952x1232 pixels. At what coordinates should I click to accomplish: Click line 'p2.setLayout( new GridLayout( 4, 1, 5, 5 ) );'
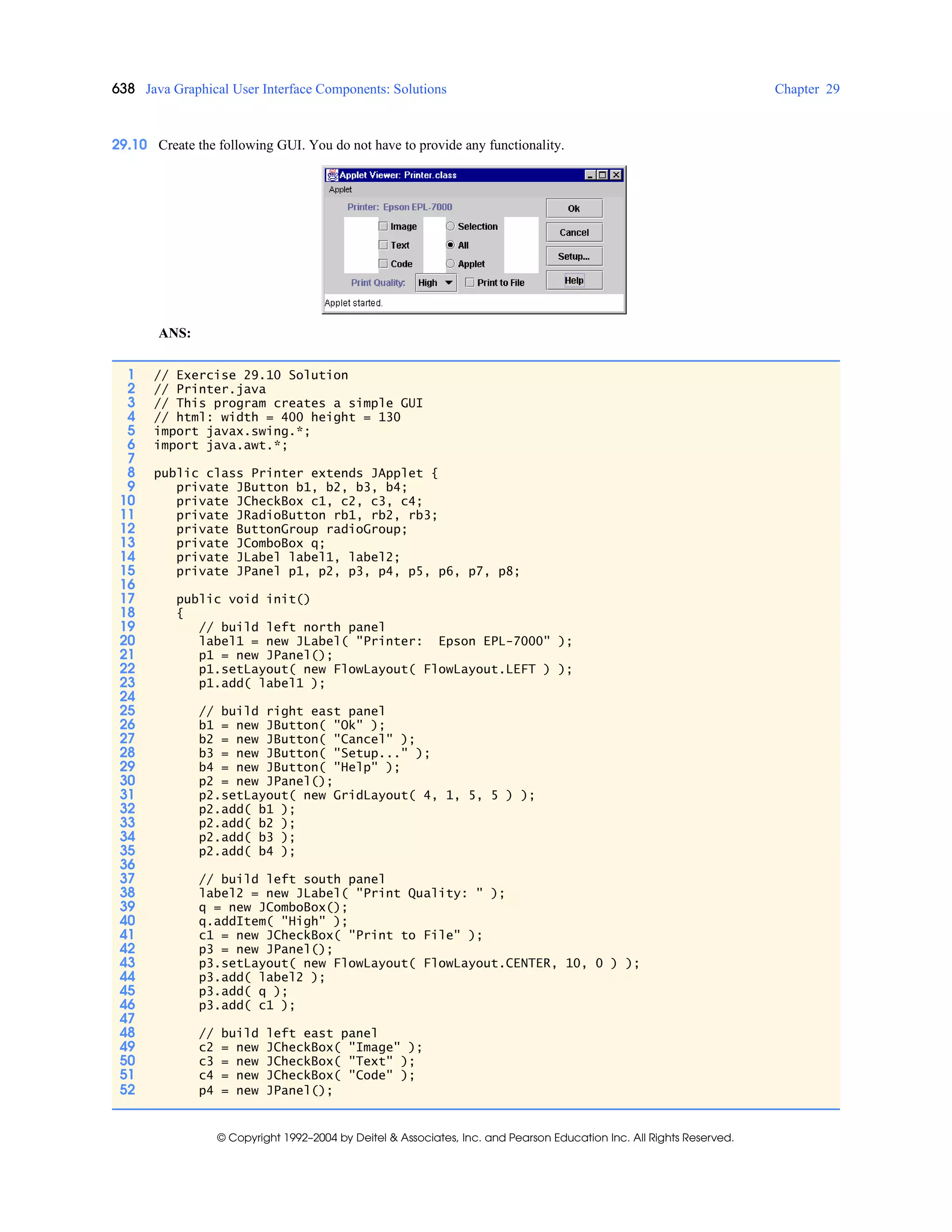[x=367, y=795]
